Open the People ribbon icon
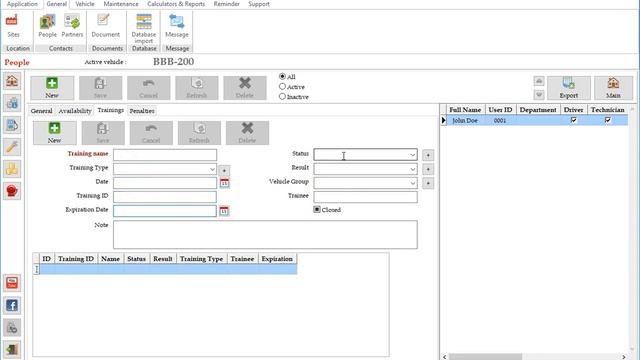This screenshot has width=640, height=360. (47, 26)
